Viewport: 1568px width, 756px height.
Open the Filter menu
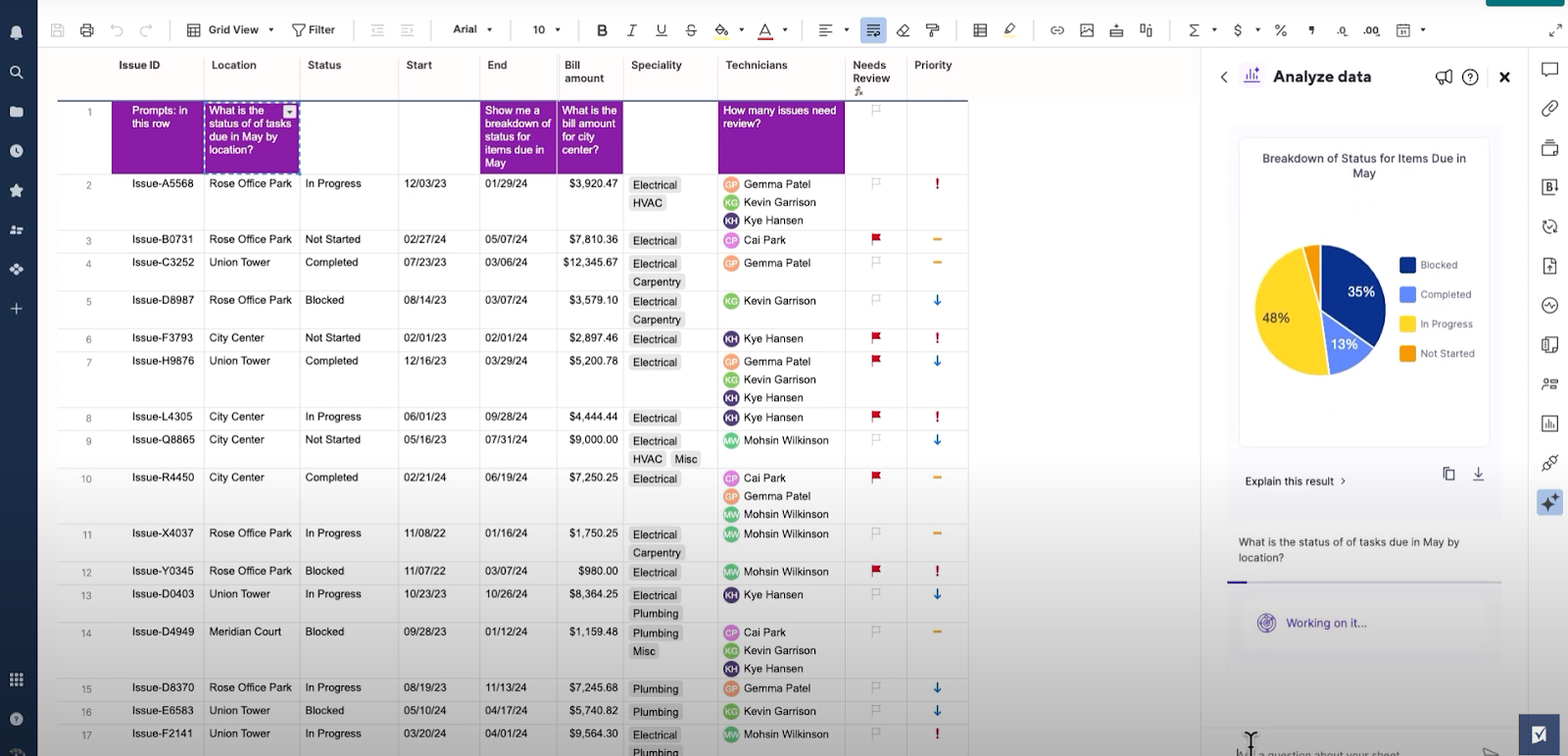point(314,30)
